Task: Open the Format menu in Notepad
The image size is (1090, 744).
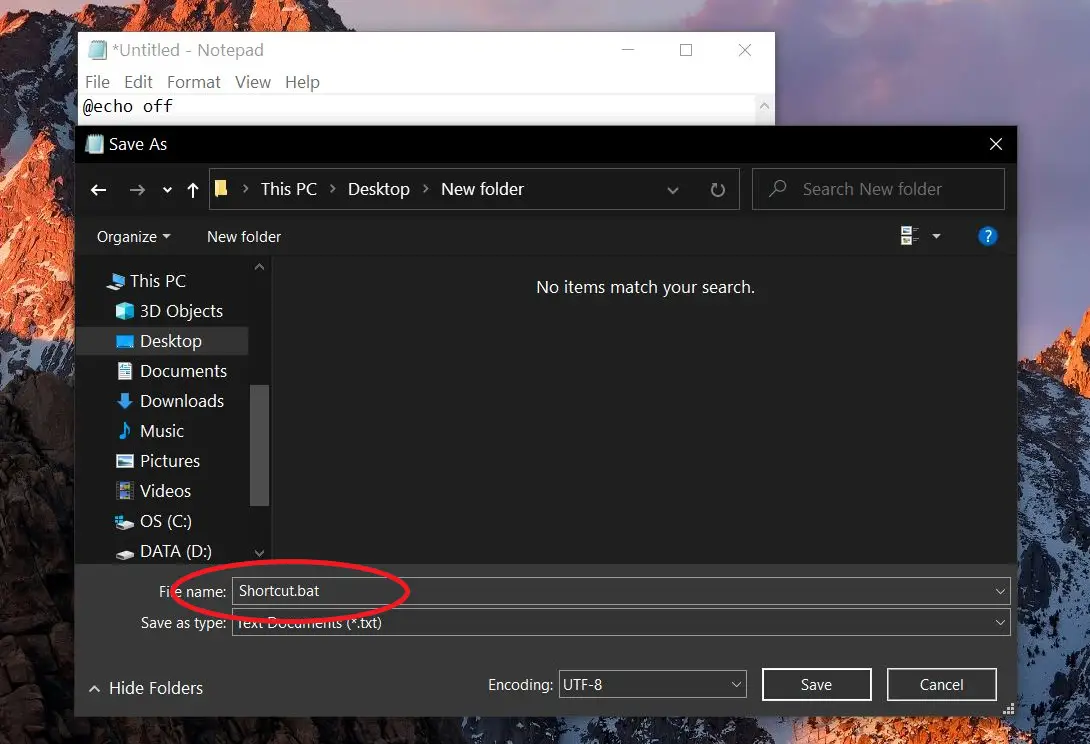Action: [193, 82]
